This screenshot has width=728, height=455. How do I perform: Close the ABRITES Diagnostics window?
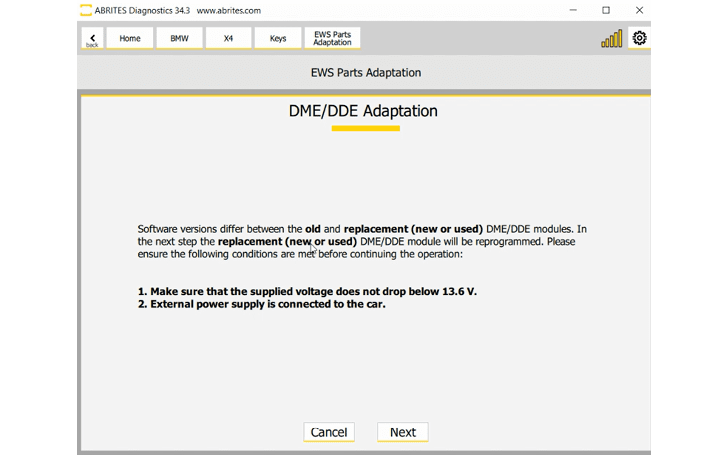[639, 10]
